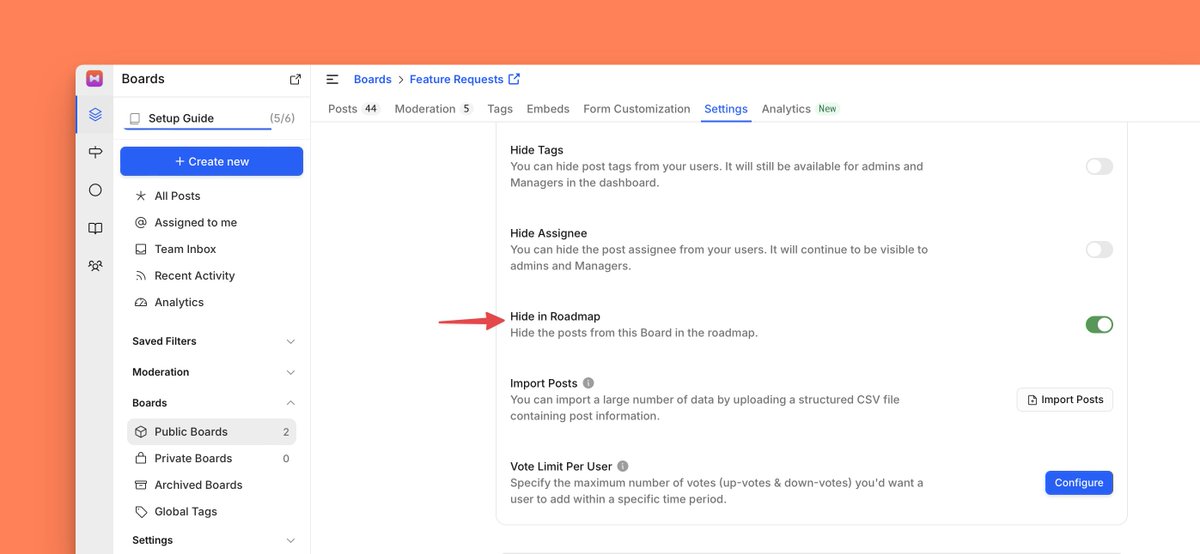
Task: Select the Settings tab
Action: click(726, 109)
